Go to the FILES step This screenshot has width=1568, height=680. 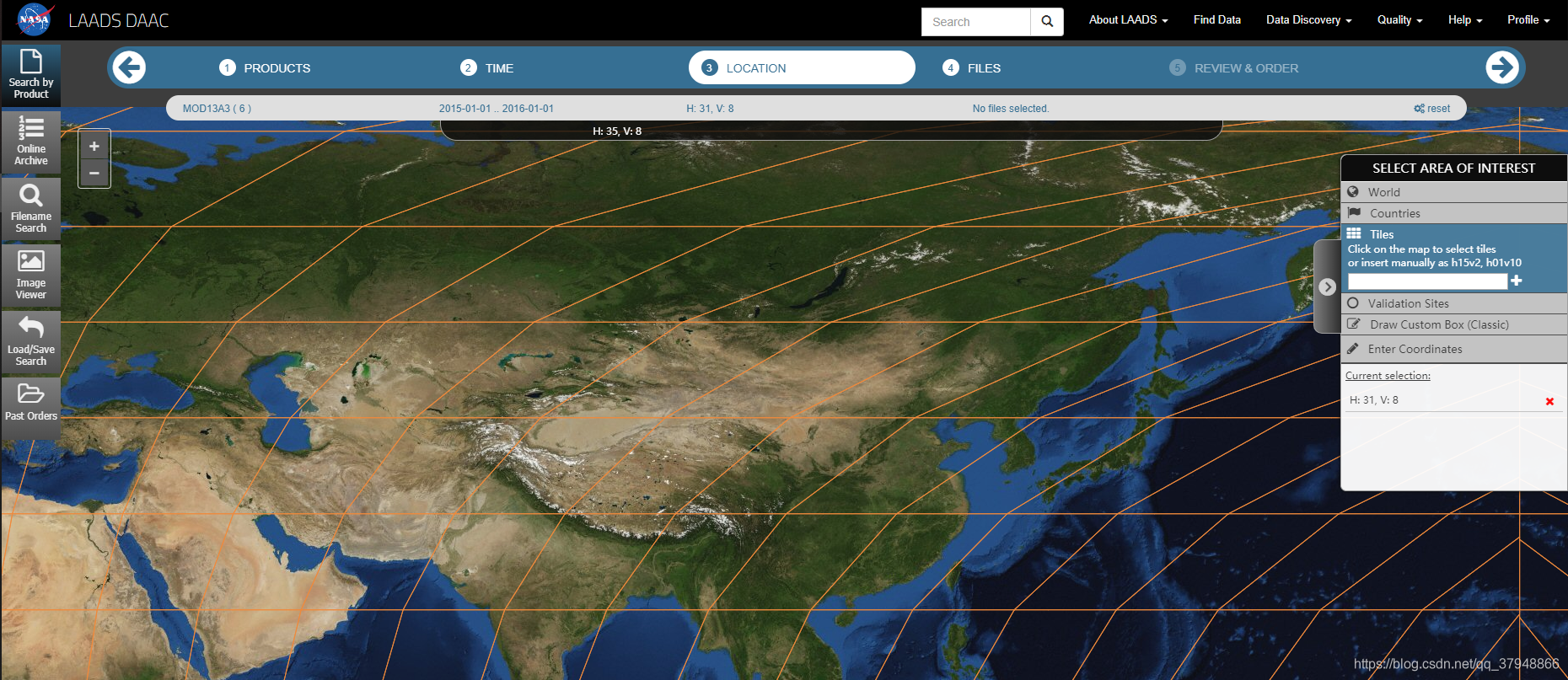point(972,68)
